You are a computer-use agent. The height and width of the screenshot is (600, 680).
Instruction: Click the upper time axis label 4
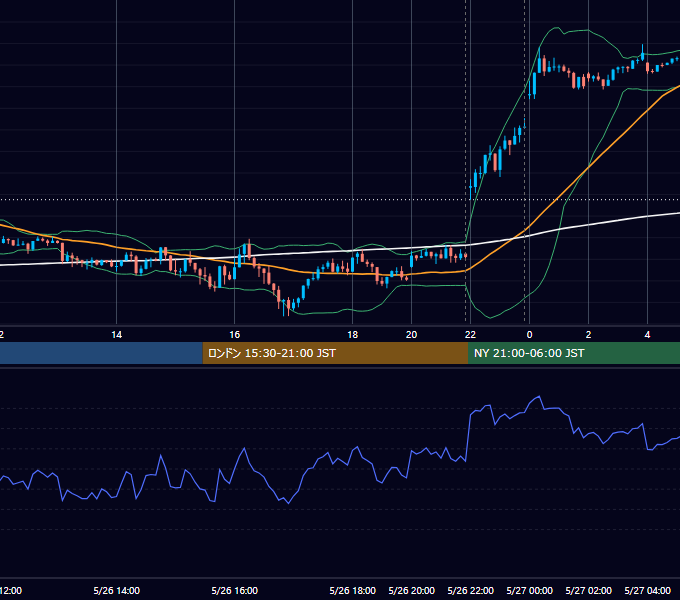(647, 335)
